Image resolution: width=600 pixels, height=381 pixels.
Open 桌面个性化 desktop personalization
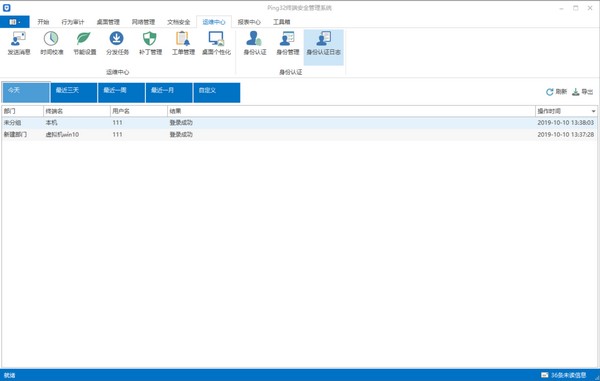point(216,44)
